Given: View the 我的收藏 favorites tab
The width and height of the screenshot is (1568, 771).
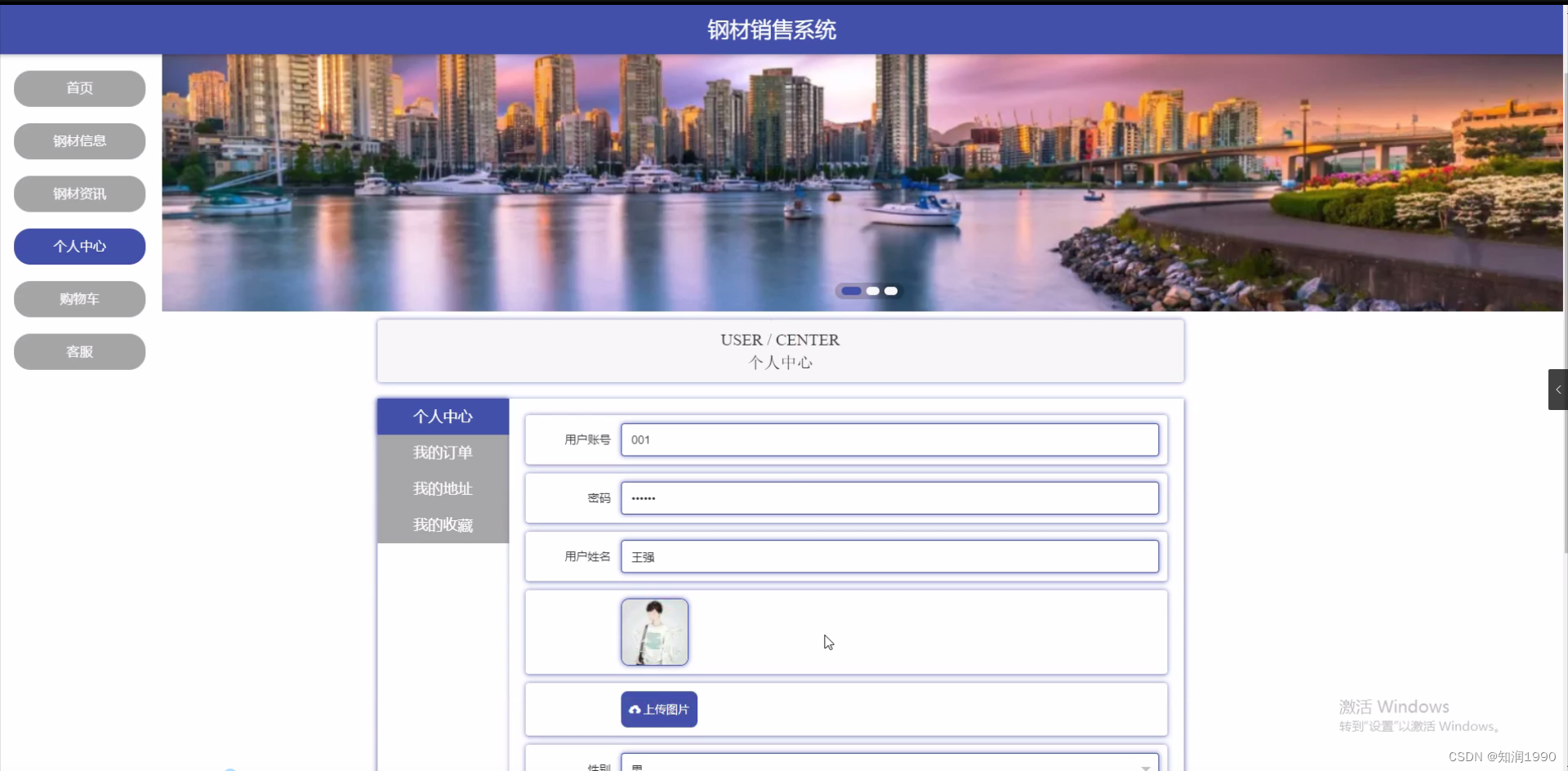Looking at the screenshot, I should 442,524.
